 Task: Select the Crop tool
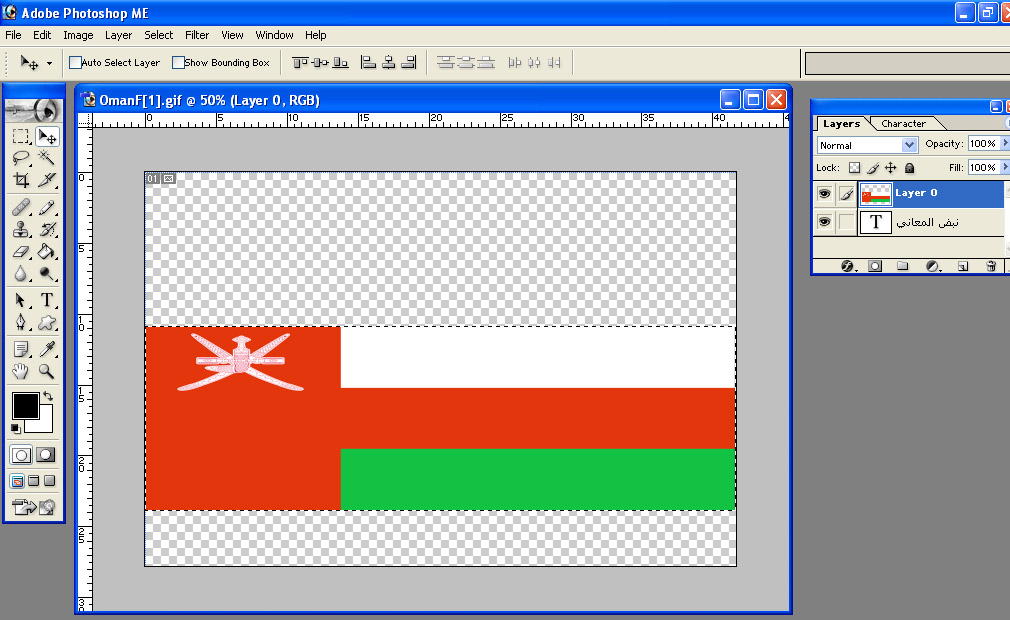point(21,180)
